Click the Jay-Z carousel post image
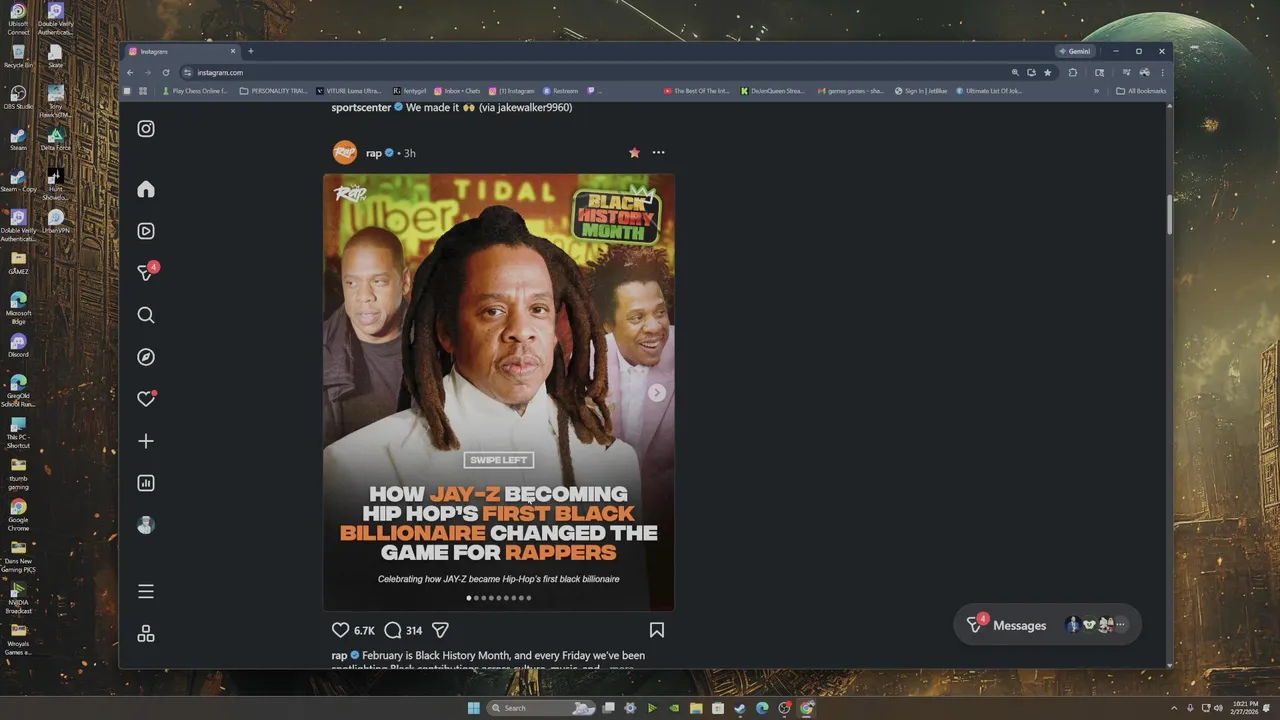1280x720 pixels. 499,392
